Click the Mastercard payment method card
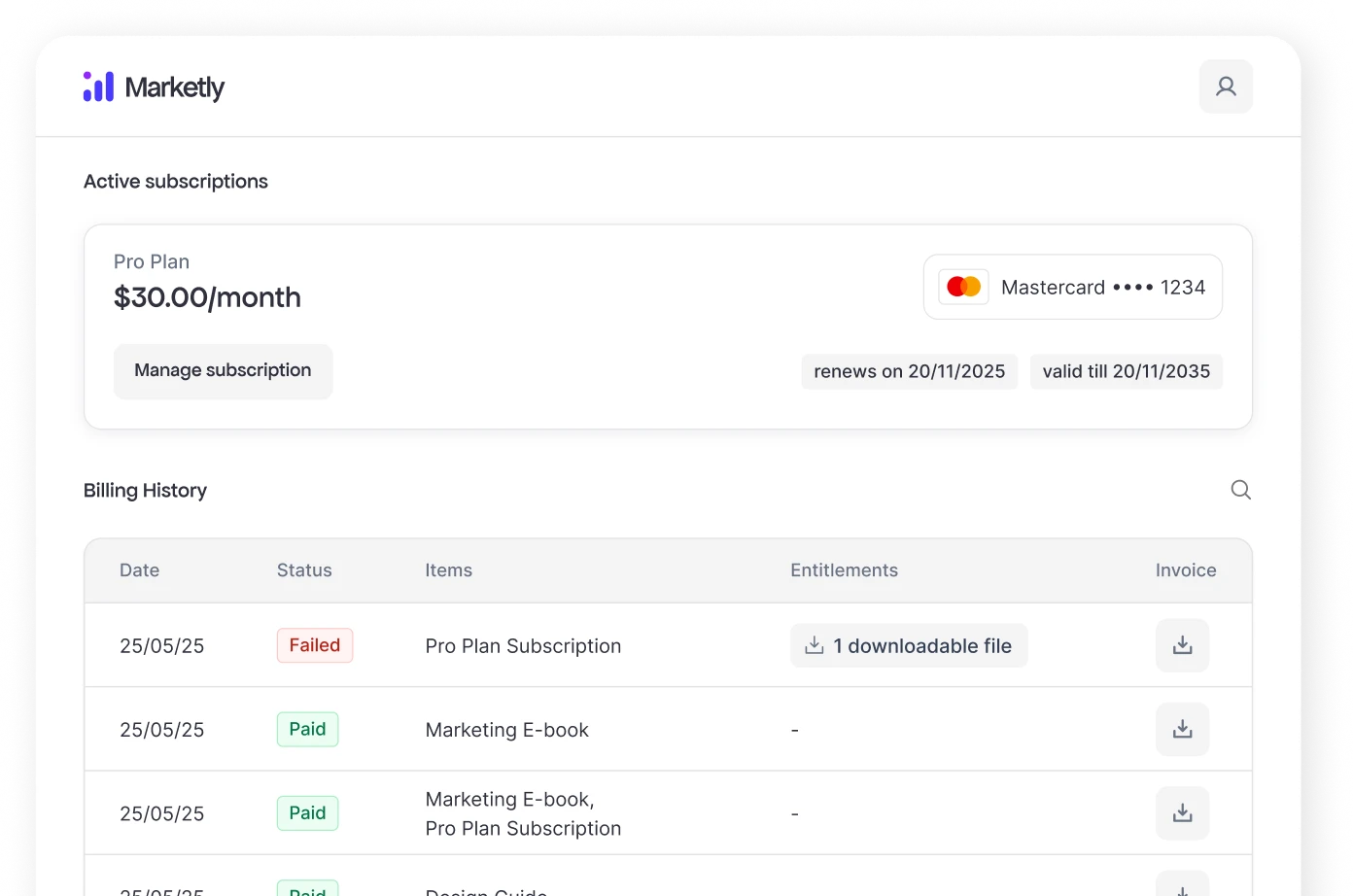 coord(1072,286)
